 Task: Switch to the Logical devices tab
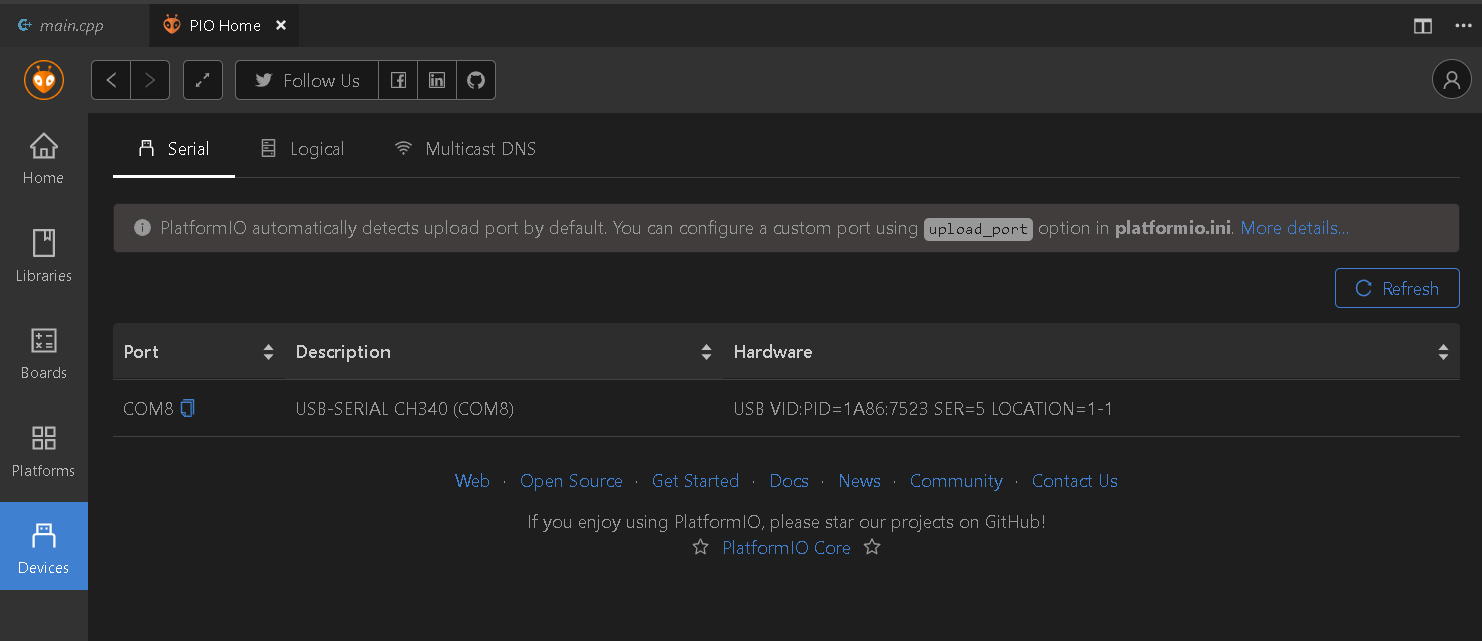pos(302,148)
